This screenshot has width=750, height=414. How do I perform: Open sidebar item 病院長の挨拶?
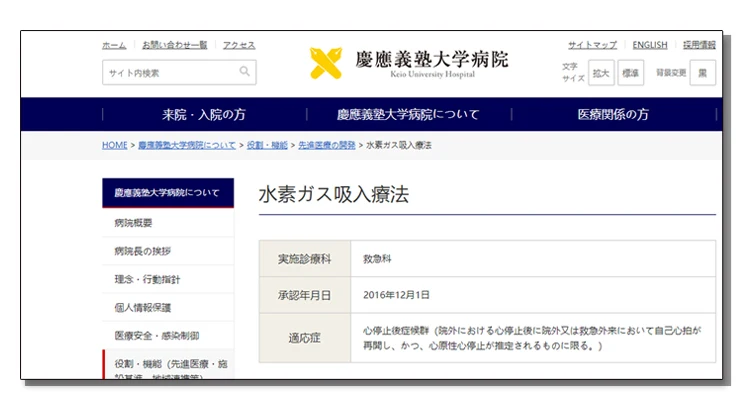tap(168, 251)
